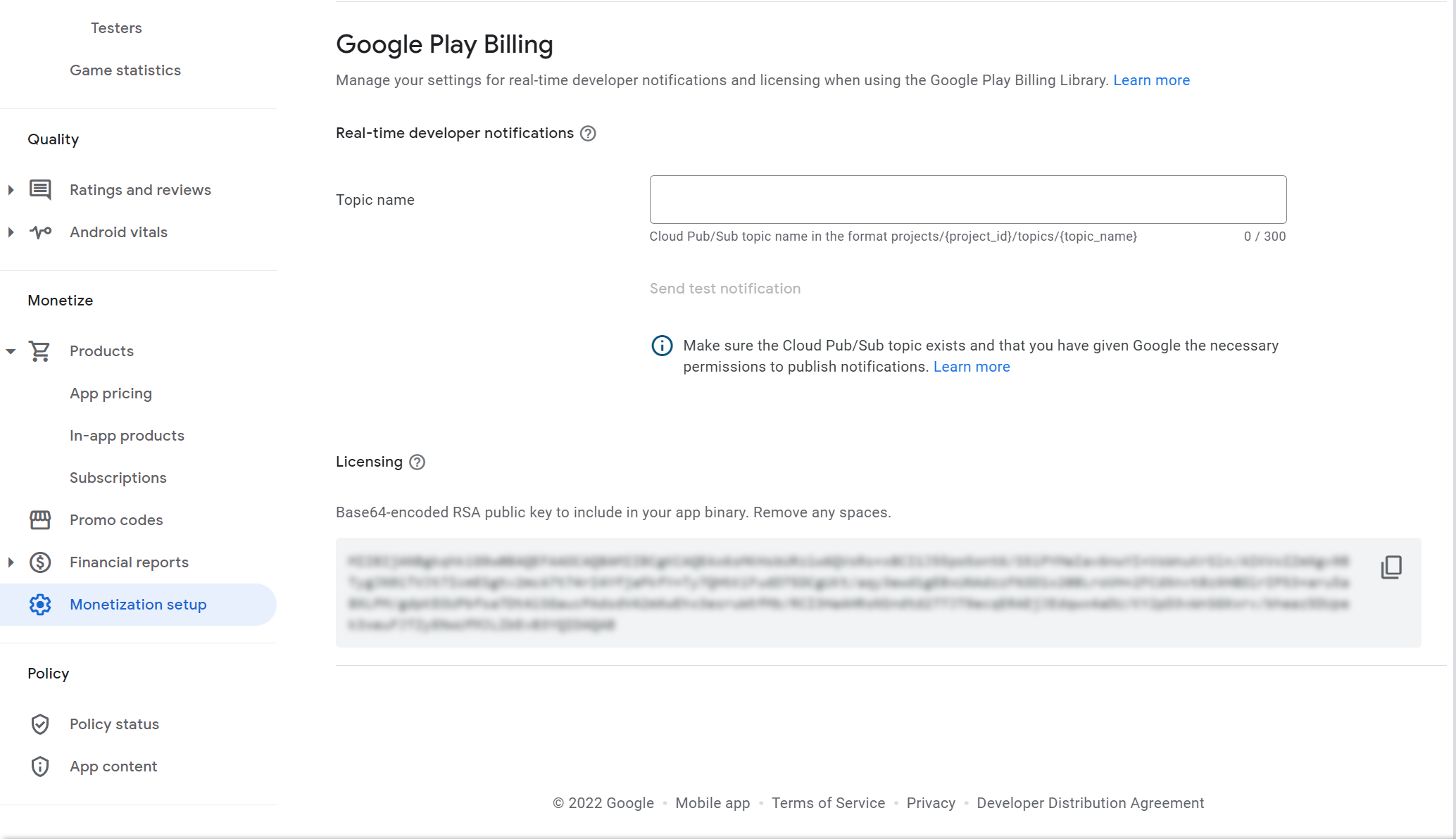The height and width of the screenshot is (839, 1456).
Task: Collapse the Products section arrow
Action: [11, 351]
